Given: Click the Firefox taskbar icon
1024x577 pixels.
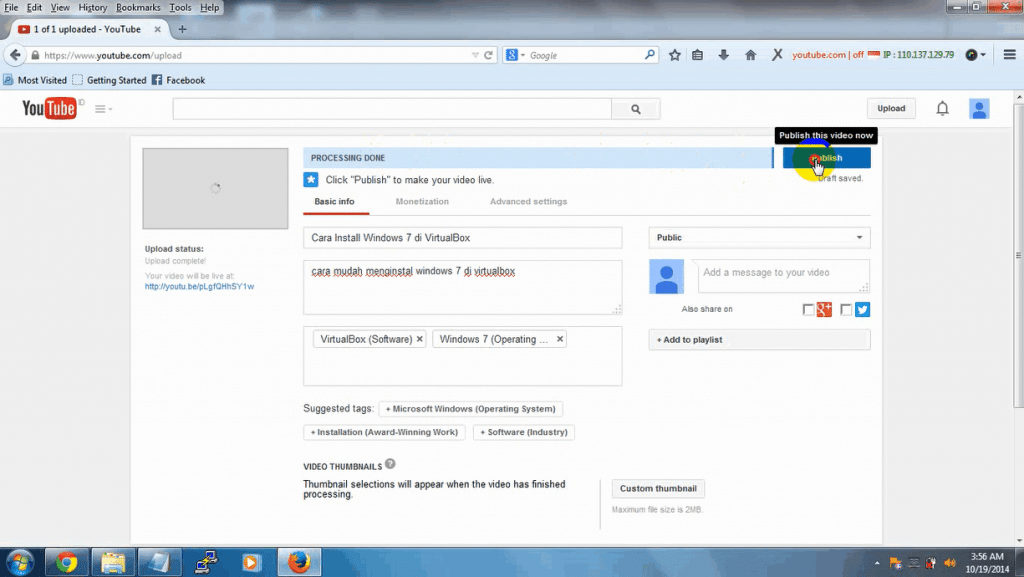Looking at the screenshot, I should tap(299, 562).
